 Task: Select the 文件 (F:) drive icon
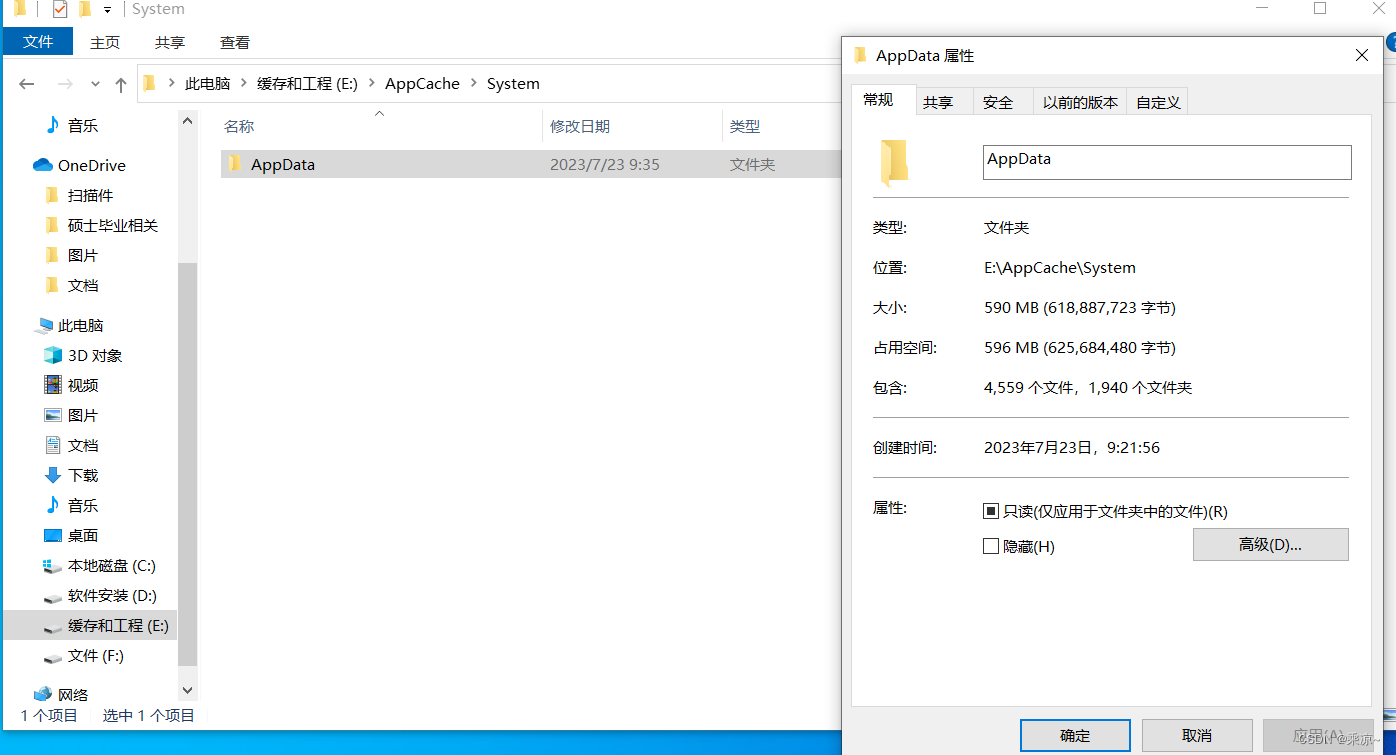[x=53, y=657]
